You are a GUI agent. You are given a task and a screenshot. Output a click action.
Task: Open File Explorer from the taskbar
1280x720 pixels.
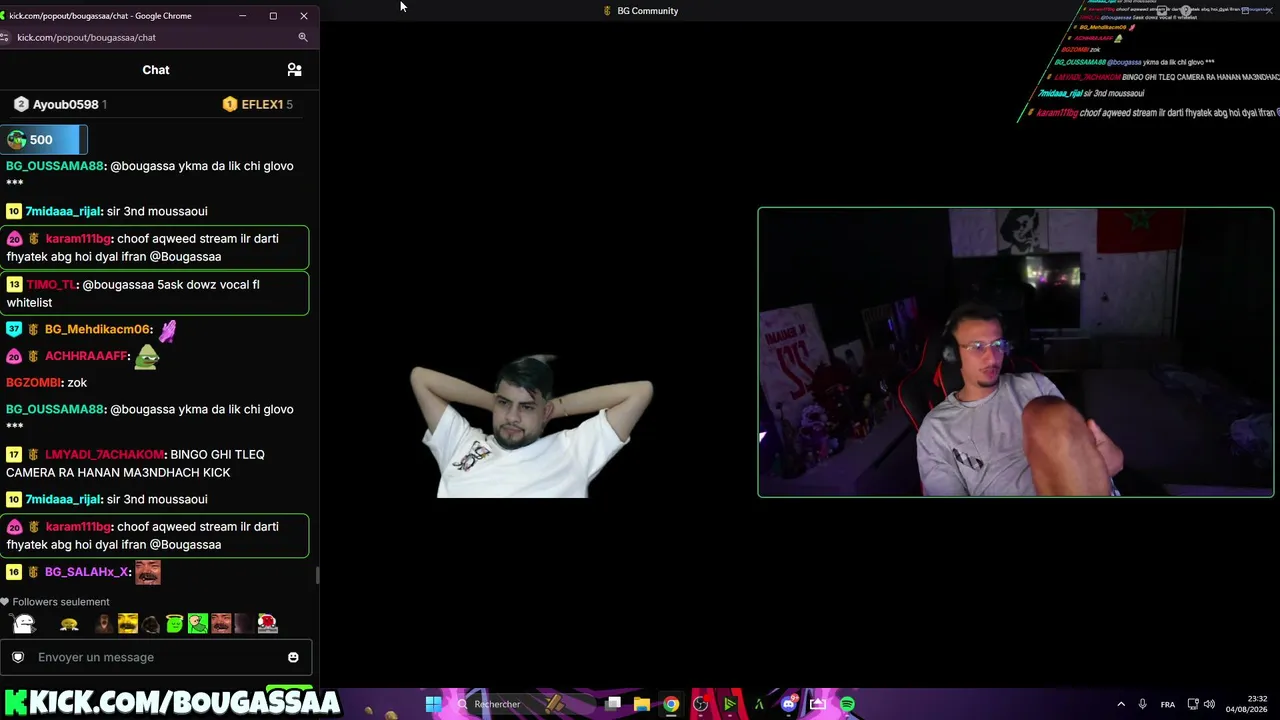point(642,704)
